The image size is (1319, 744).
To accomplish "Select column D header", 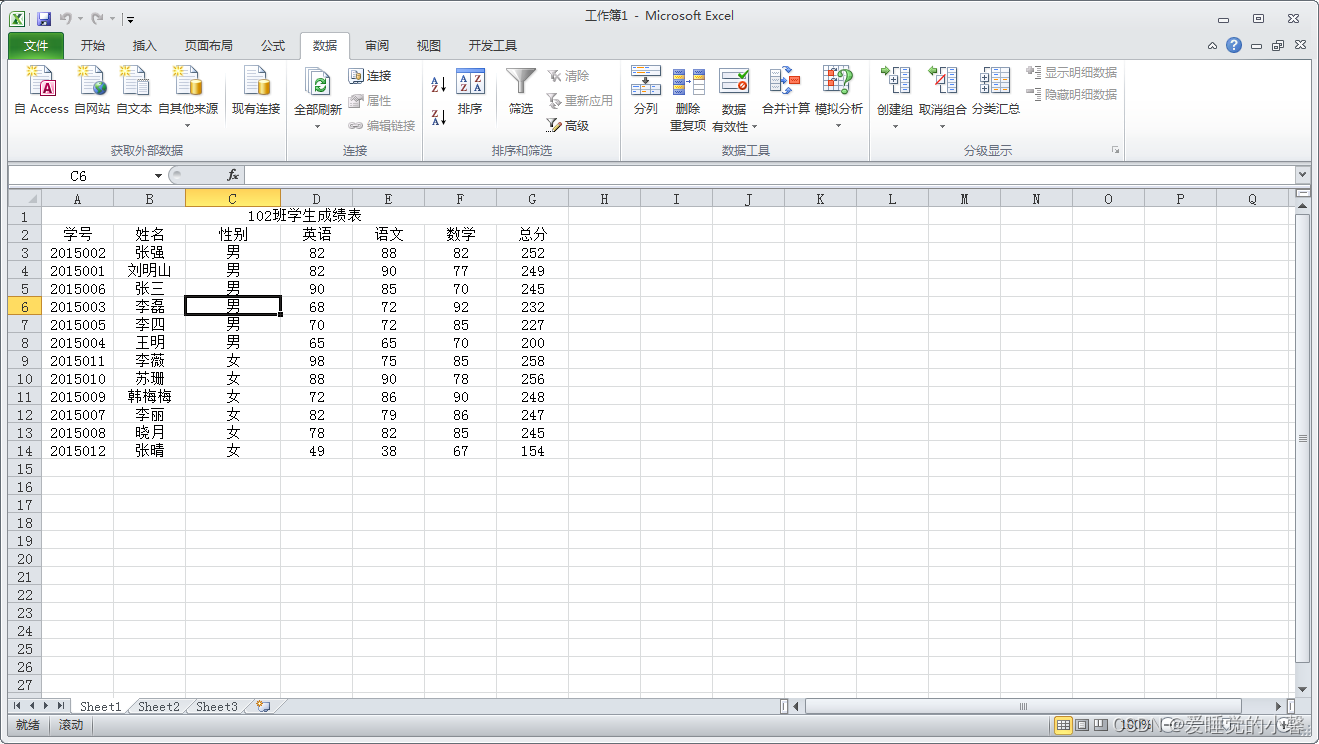I will click(317, 199).
